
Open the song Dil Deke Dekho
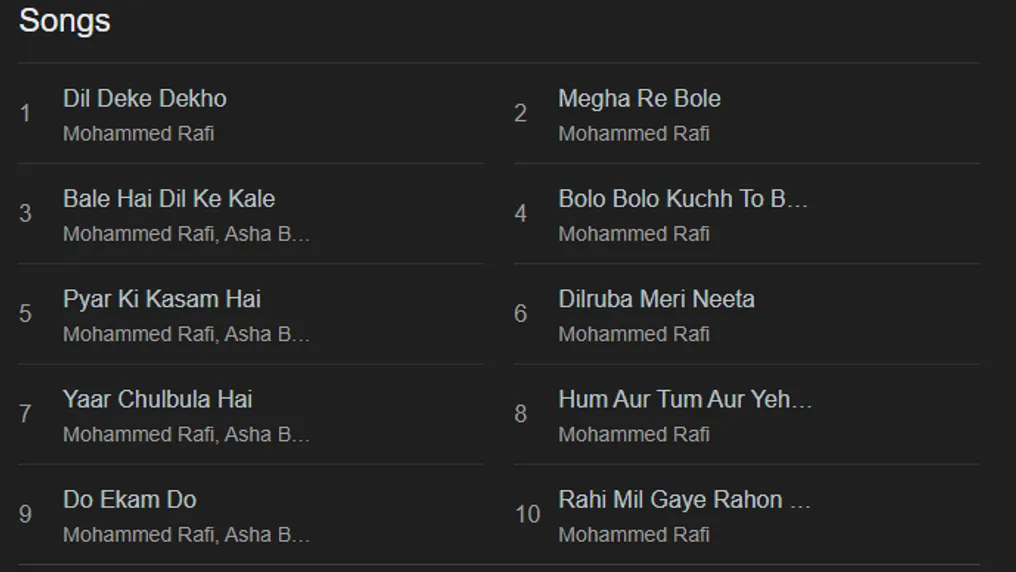click(145, 99)
